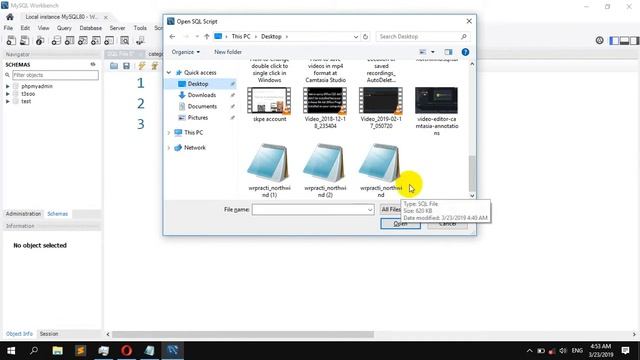Click the open file icon in query editor

tap(114, 66)
